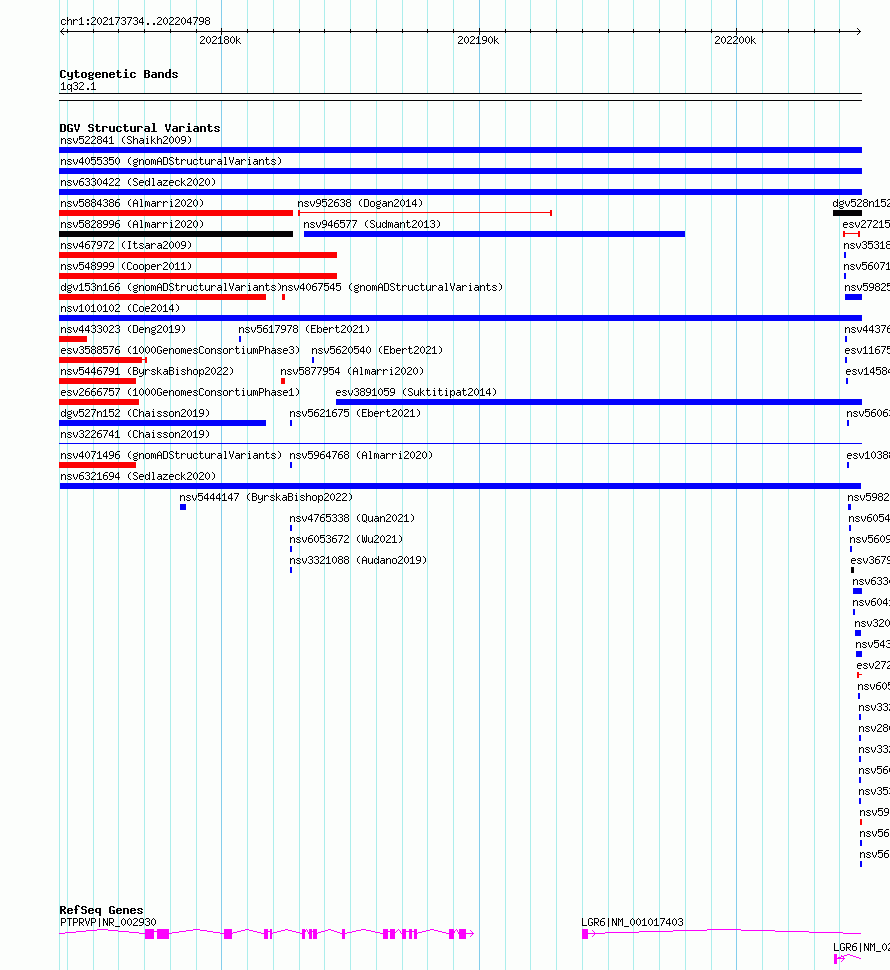Click the 1q32.1 band label
This screenshot has width=890, height=970.
tap(78, 87)
